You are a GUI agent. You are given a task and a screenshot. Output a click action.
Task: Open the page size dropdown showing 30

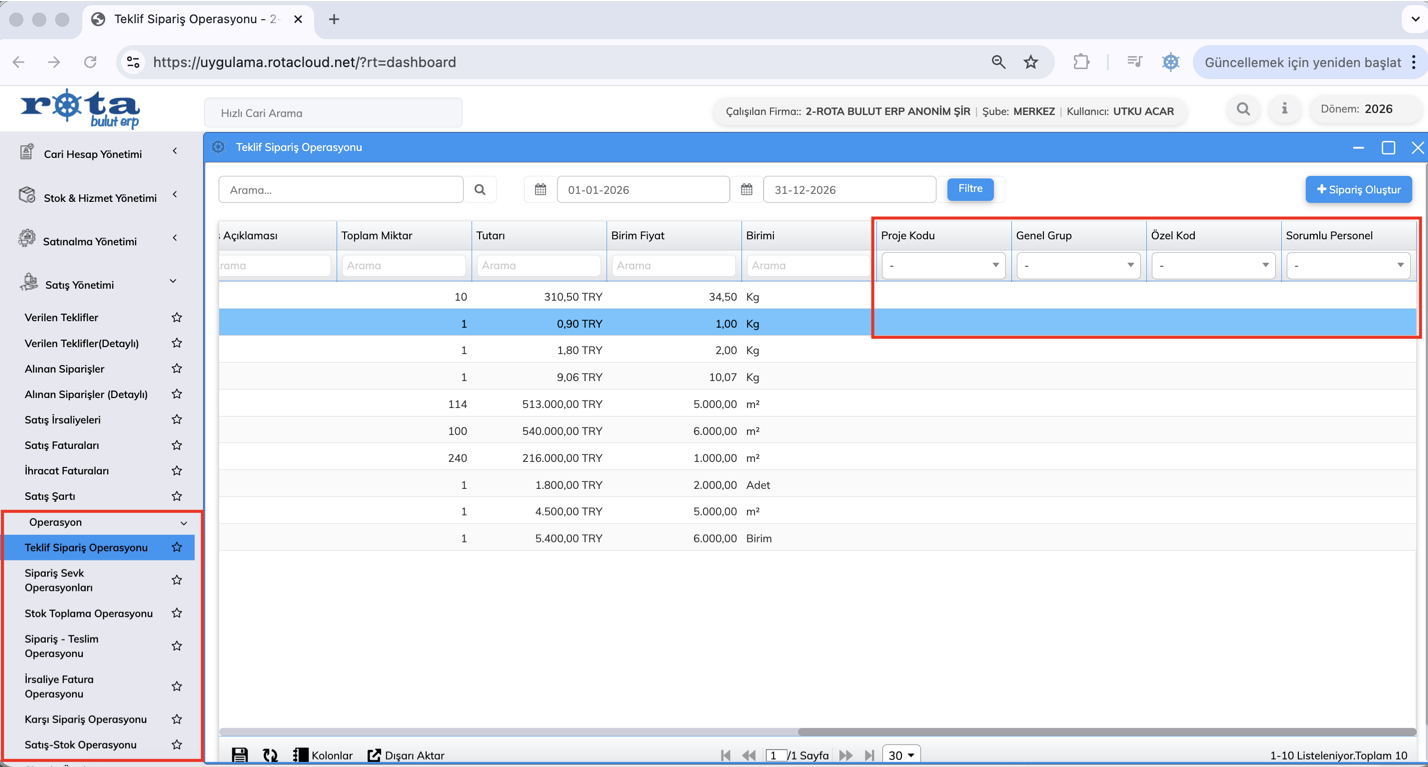pyautogui.click(x=901, y=755)
